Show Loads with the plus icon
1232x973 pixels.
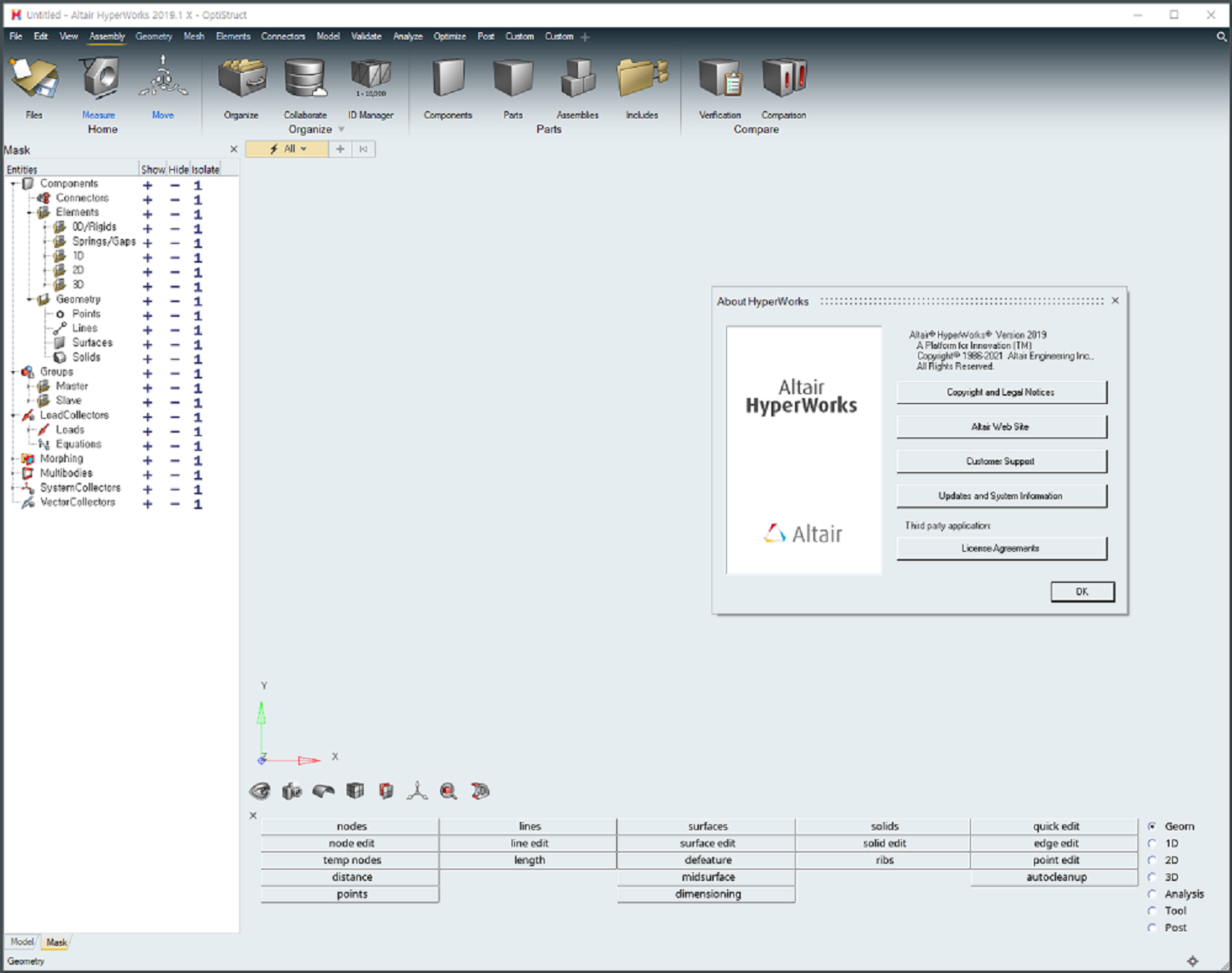coord(148,431)
